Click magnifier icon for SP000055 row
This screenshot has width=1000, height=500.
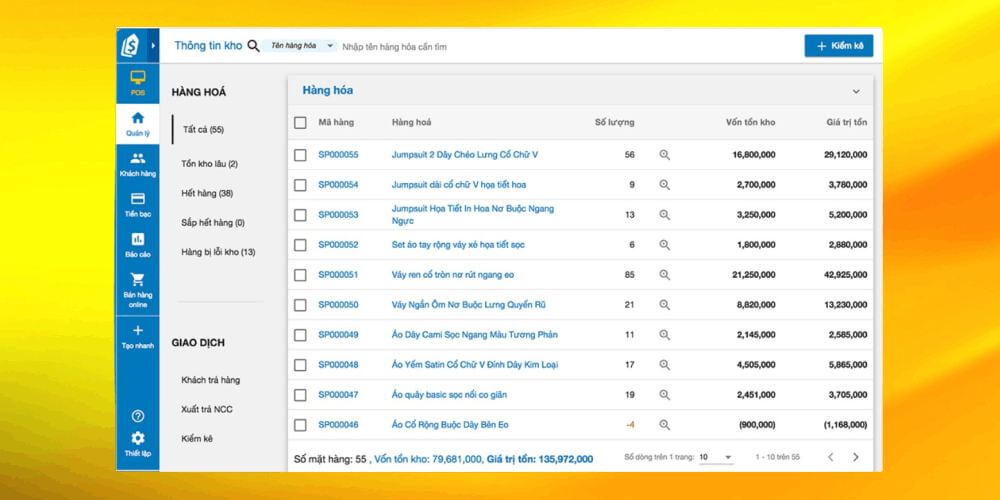point(664,155)
